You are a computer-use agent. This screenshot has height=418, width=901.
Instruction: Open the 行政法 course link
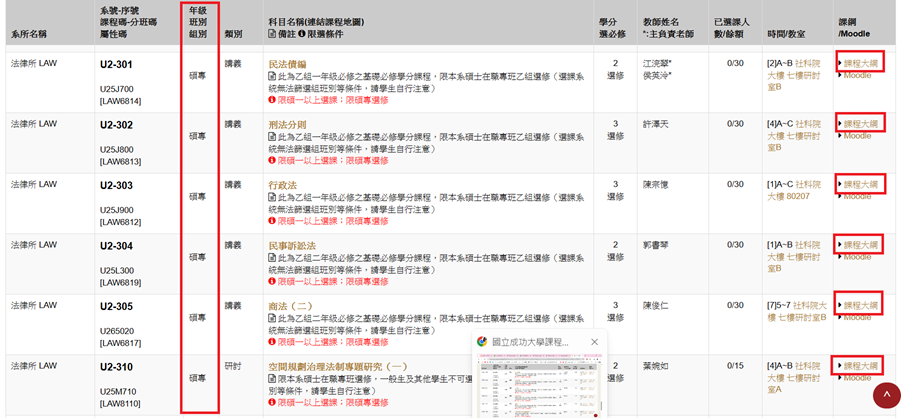[x=283, y=185]
